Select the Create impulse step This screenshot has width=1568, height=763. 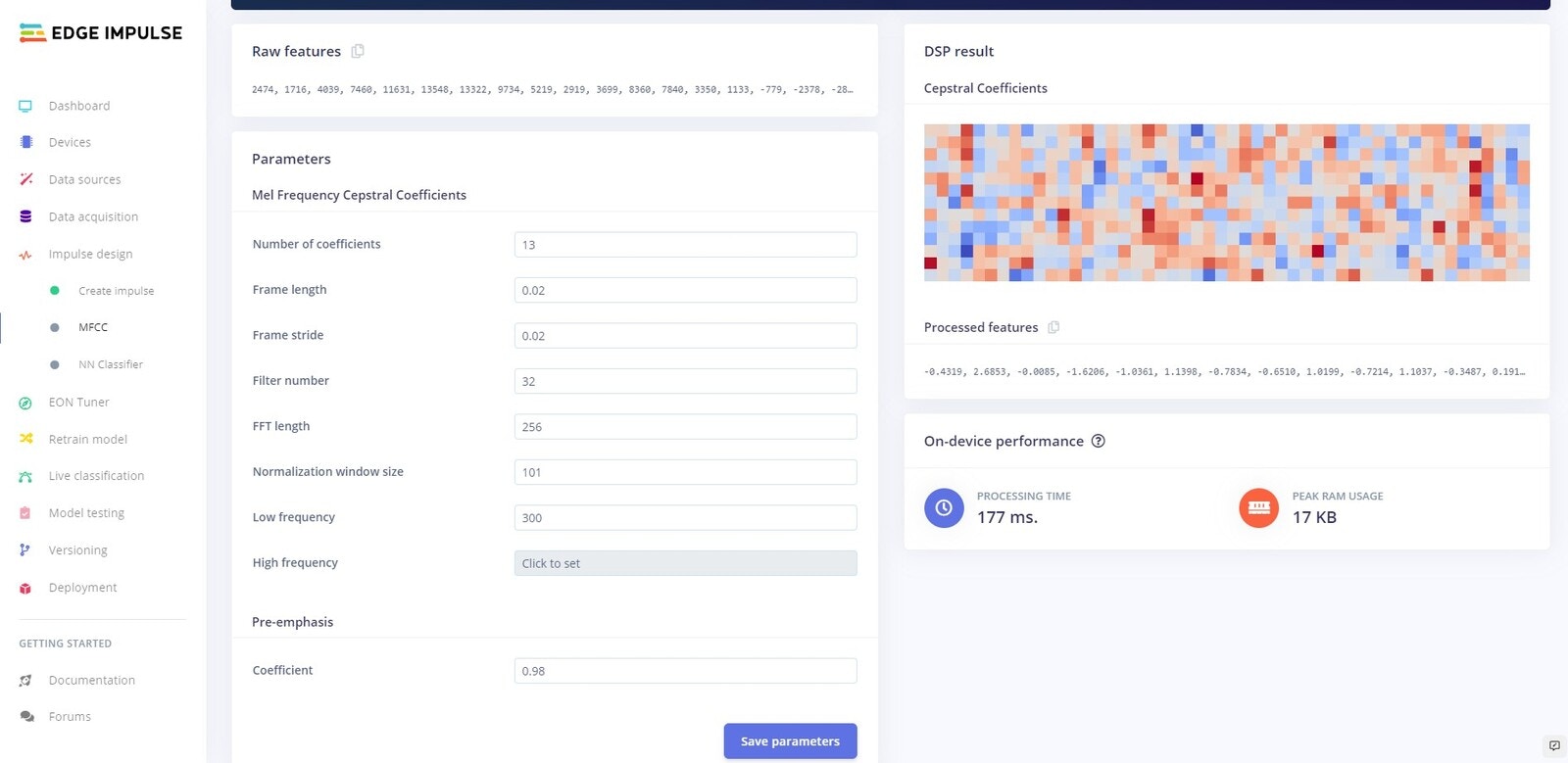point(116,291)
